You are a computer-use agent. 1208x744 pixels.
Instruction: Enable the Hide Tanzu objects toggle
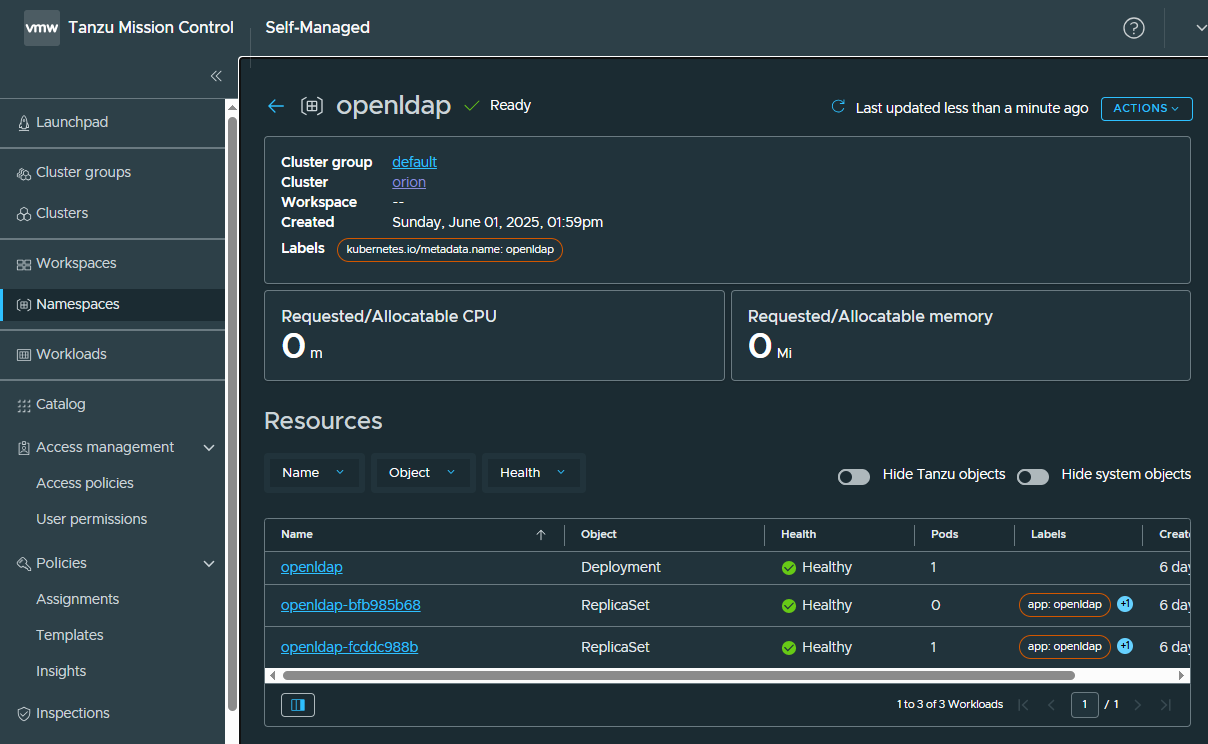[x=854, y=477]
